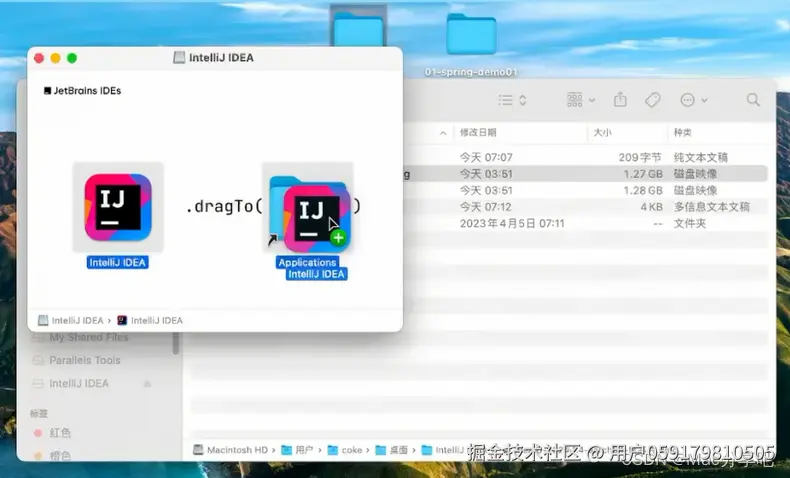Select the IntelliJ IDEA app icon in the installer
Viewport: 790px width, 478px height.
point(118,207)
